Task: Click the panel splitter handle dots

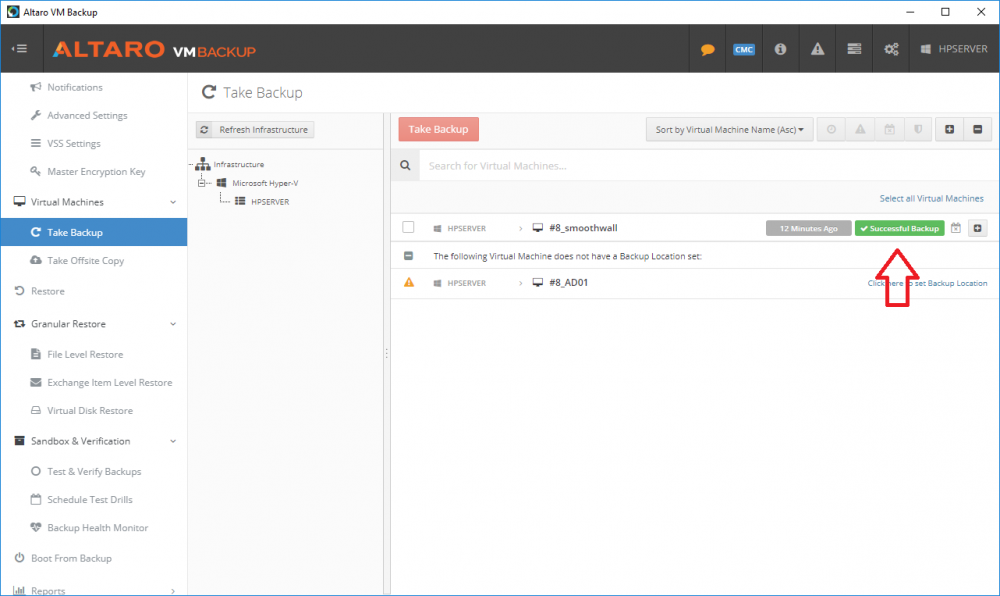Action: pos(386,353)
